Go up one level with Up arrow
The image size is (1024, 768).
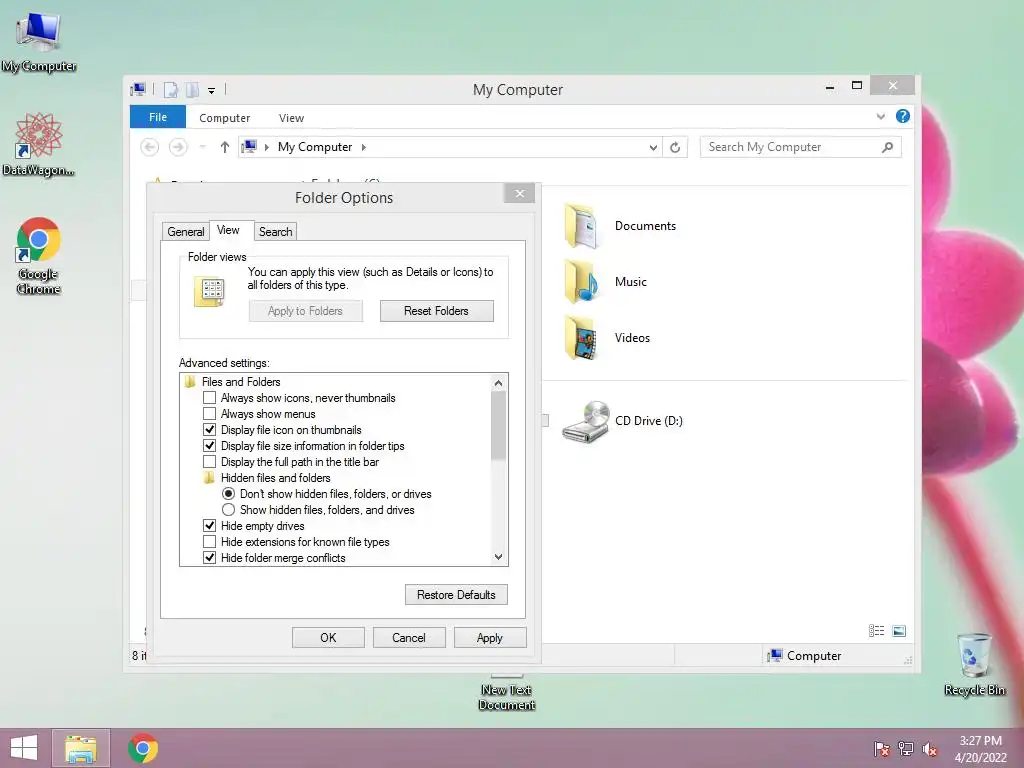pos(225,147)
